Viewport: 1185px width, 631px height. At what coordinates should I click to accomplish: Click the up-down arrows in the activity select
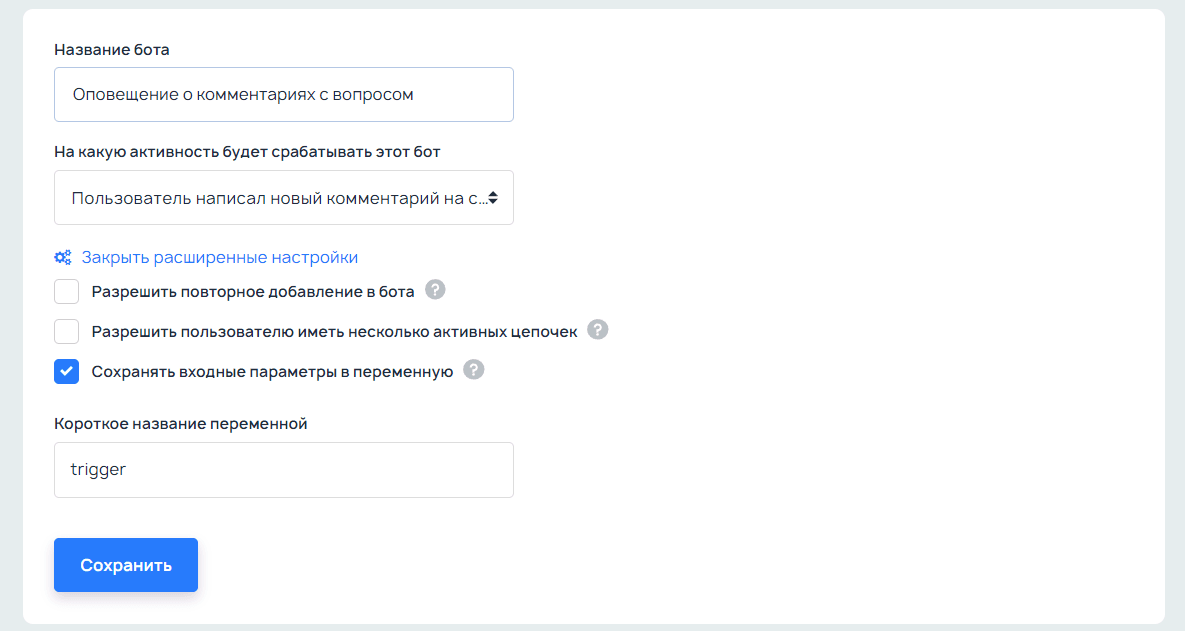coord(493,198)
